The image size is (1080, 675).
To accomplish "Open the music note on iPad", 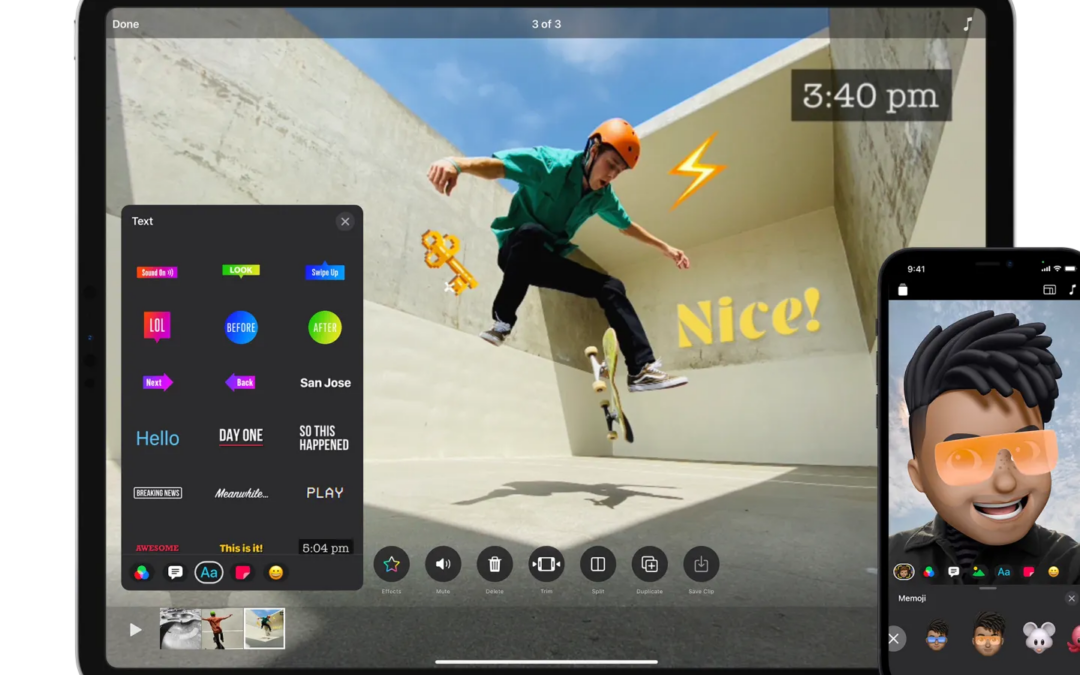I will [967, 24].
